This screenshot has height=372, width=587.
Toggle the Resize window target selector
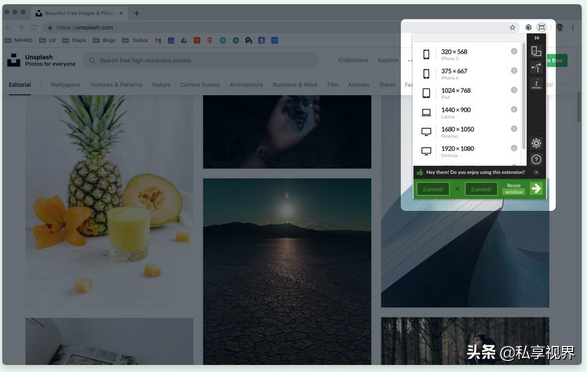[514, 189]
